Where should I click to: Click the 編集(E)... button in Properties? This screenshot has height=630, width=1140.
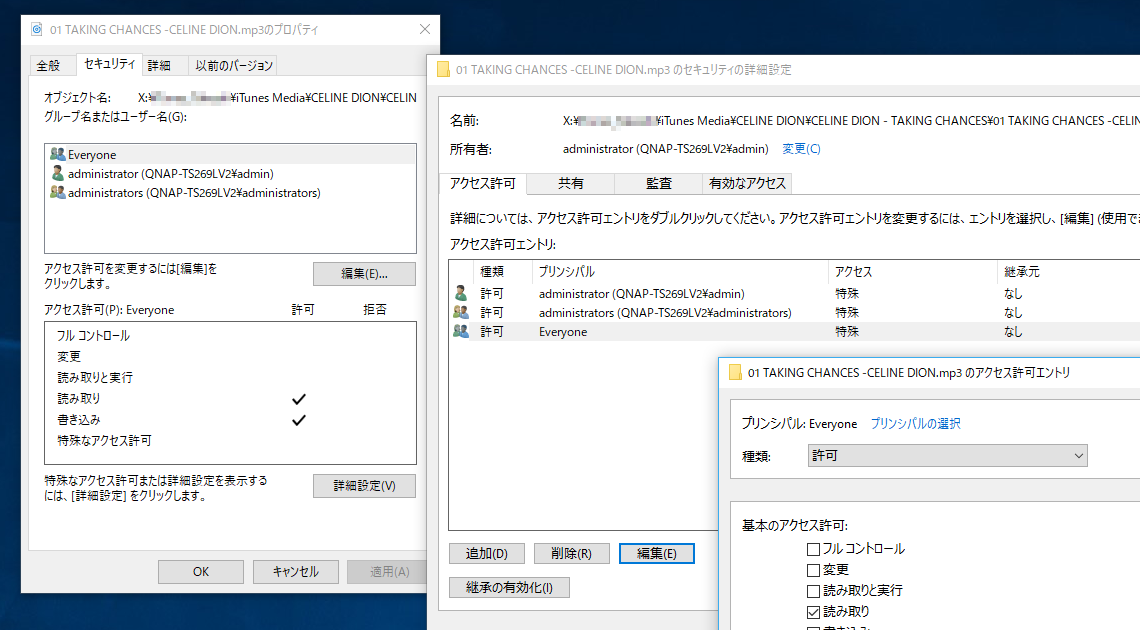(x=364, y=274)
